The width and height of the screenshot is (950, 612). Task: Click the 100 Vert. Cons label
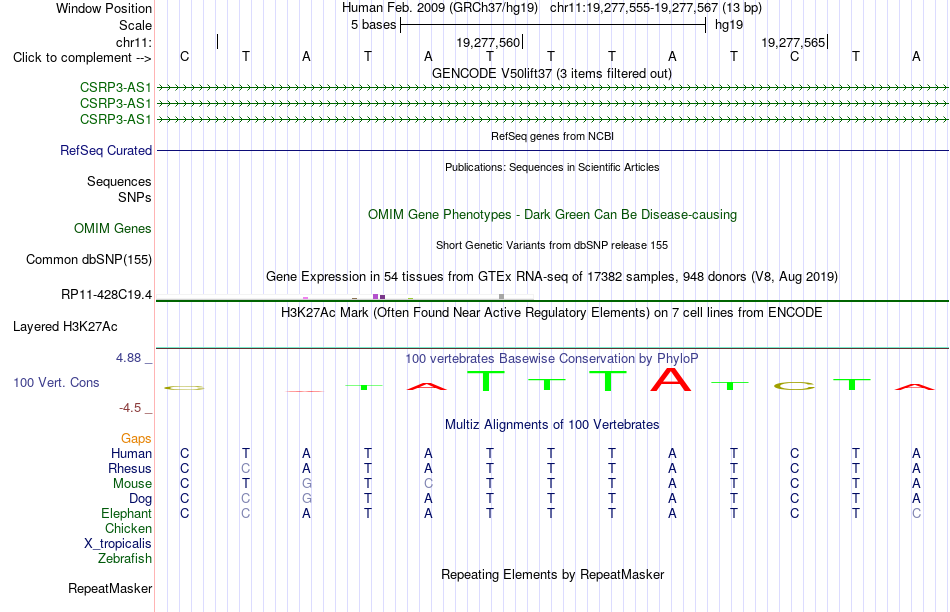[56, 382]
